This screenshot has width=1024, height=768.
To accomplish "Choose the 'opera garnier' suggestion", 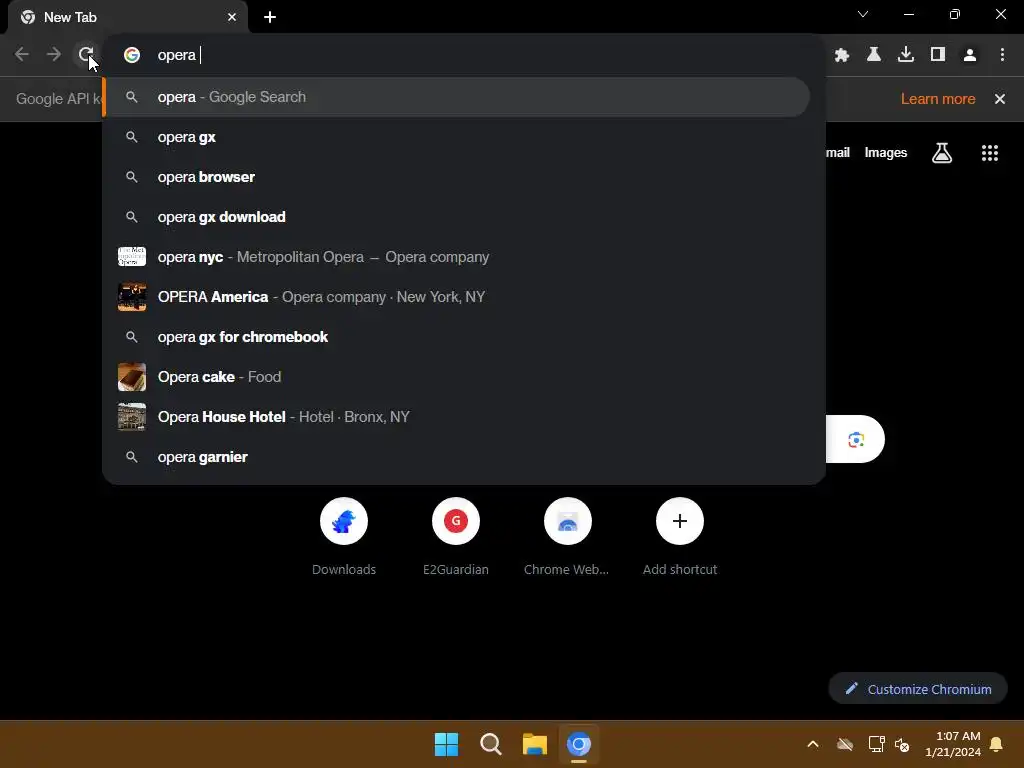I will tap(456, 457).
